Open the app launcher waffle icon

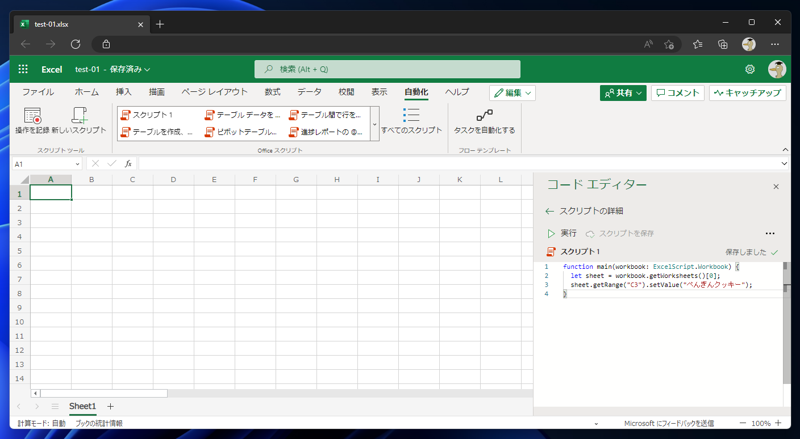(23, 69)
